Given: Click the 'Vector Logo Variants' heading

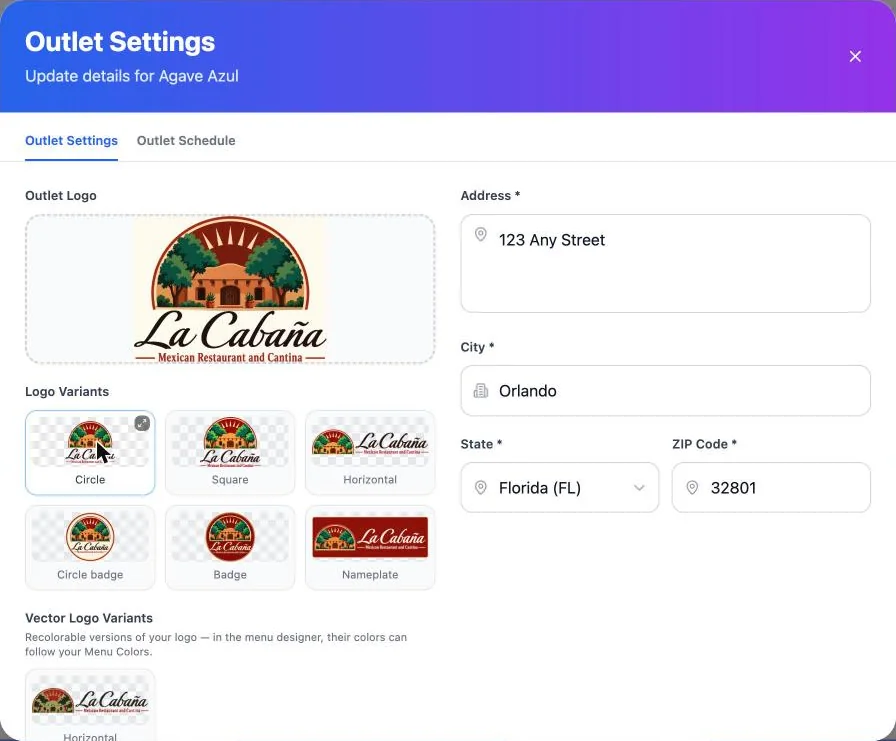Looking at the screenshot, I should [x=89, y=618].
